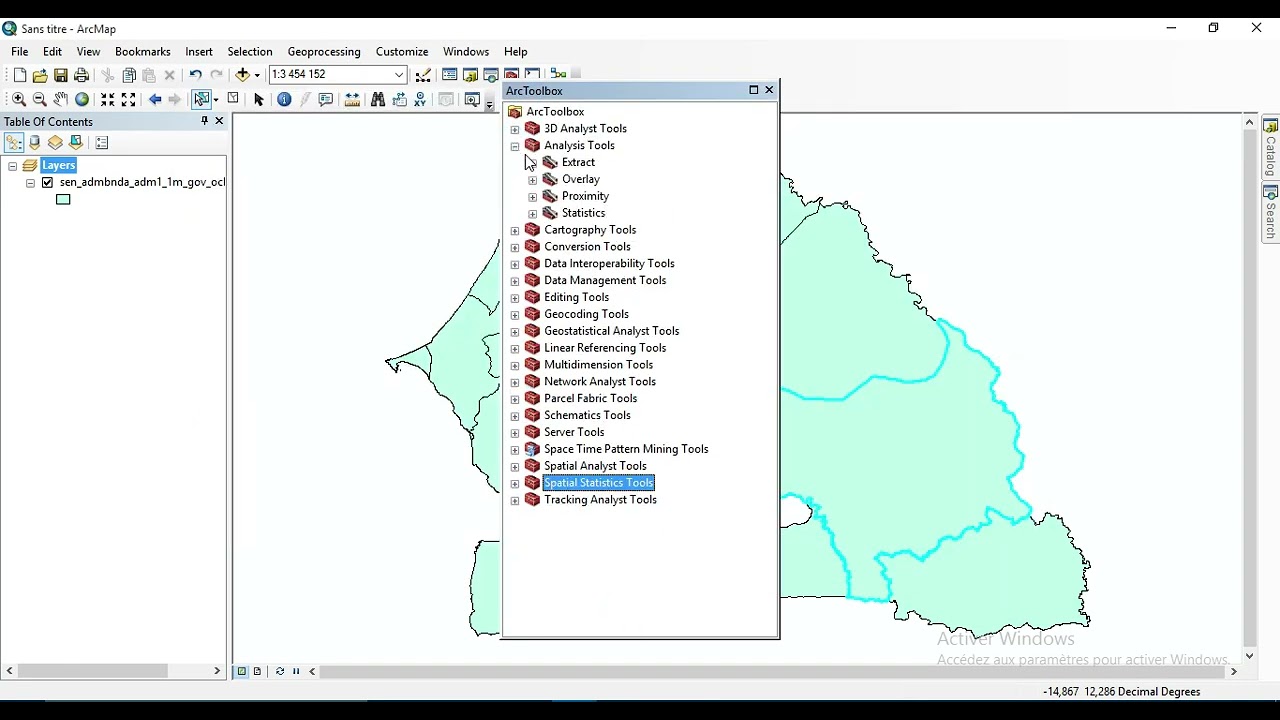Open the File menu
The width and height of the screenshot is (1280, 720).
click(20, 51)
